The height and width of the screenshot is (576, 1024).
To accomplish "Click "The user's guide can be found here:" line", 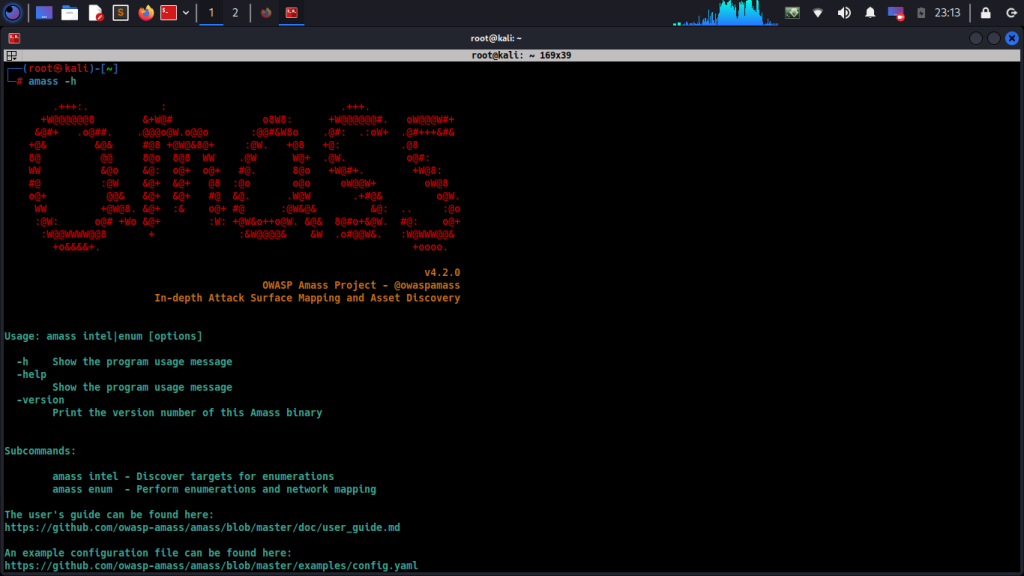I will pos(109,515).
